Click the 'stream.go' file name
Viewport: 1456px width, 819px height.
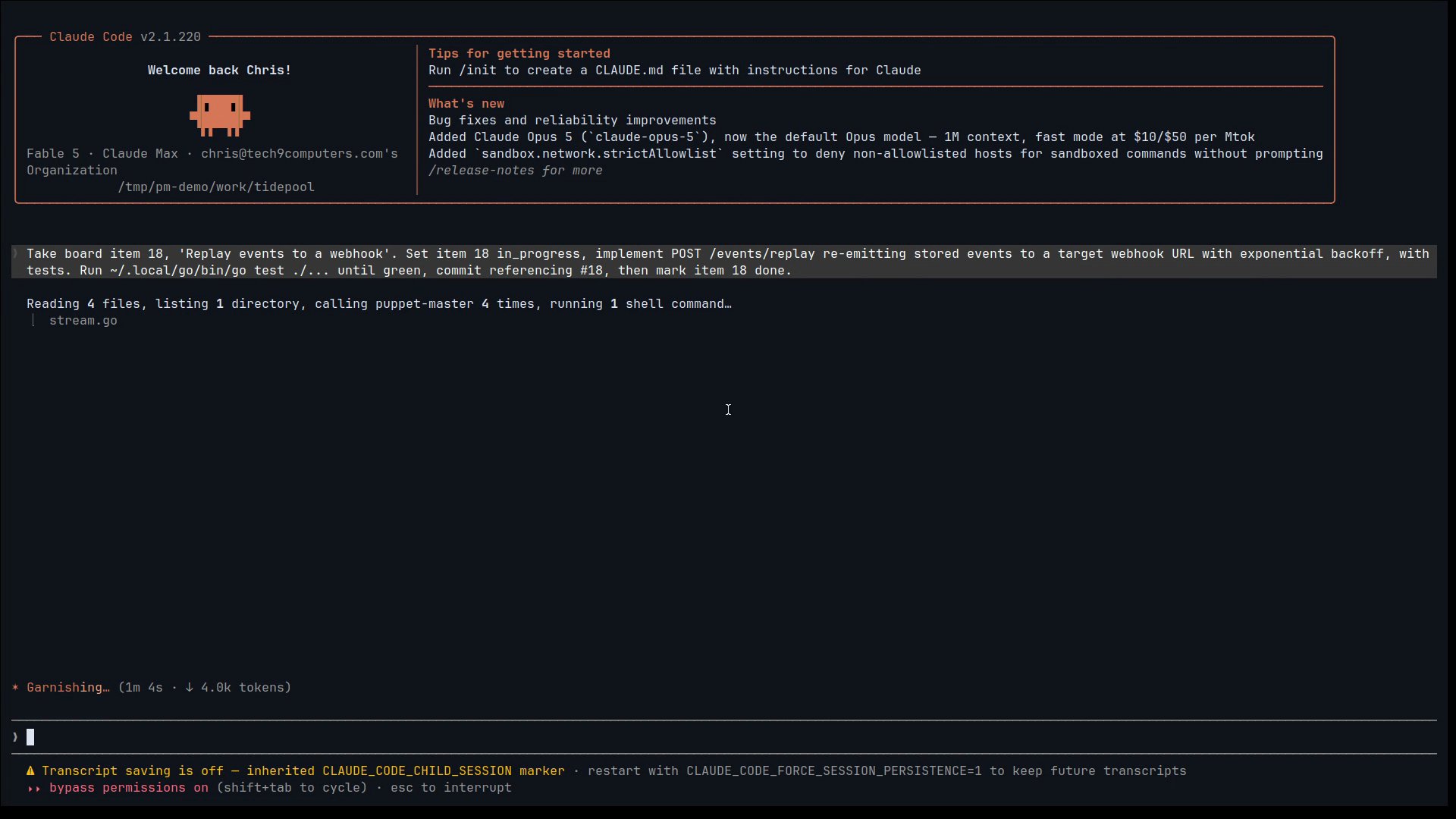(83, 321)
